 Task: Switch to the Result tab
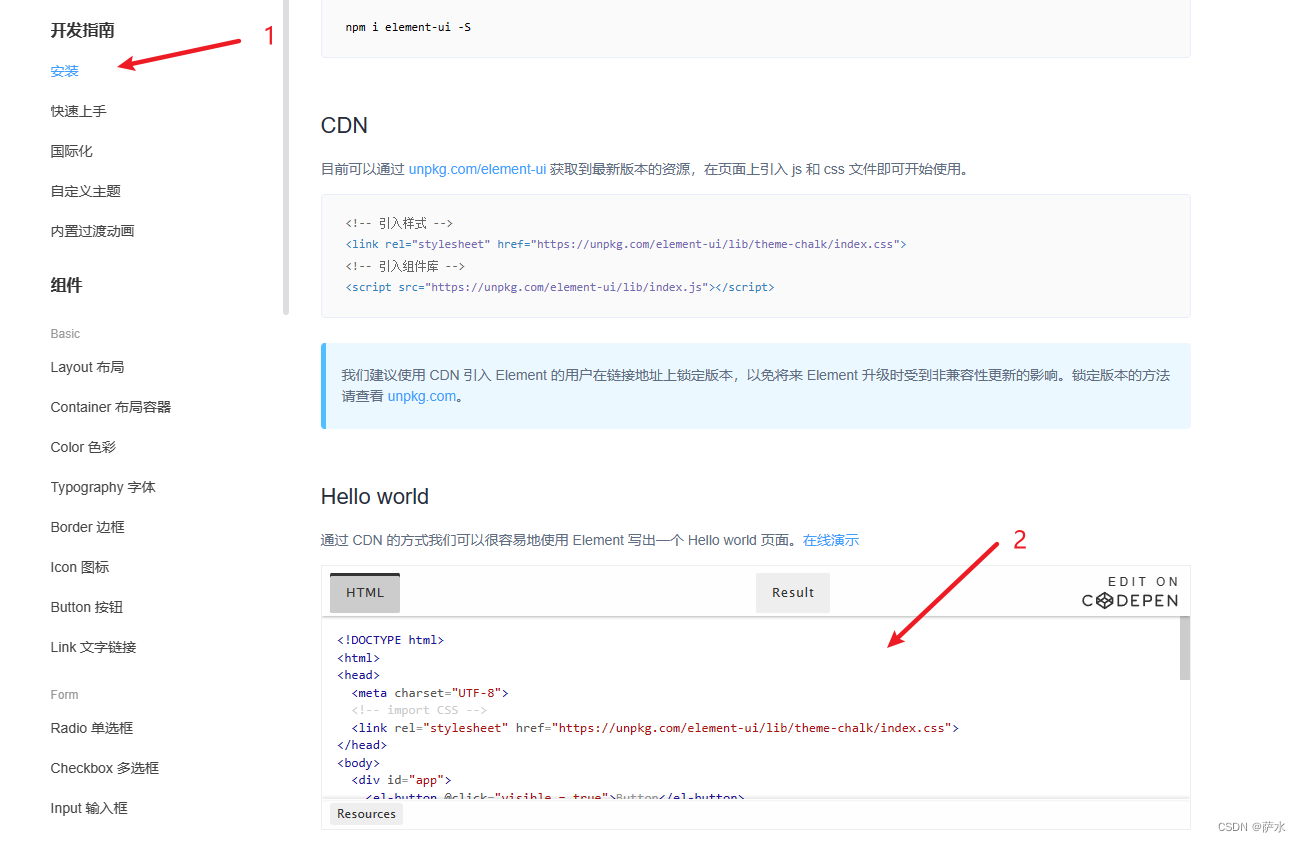(792, 592)
